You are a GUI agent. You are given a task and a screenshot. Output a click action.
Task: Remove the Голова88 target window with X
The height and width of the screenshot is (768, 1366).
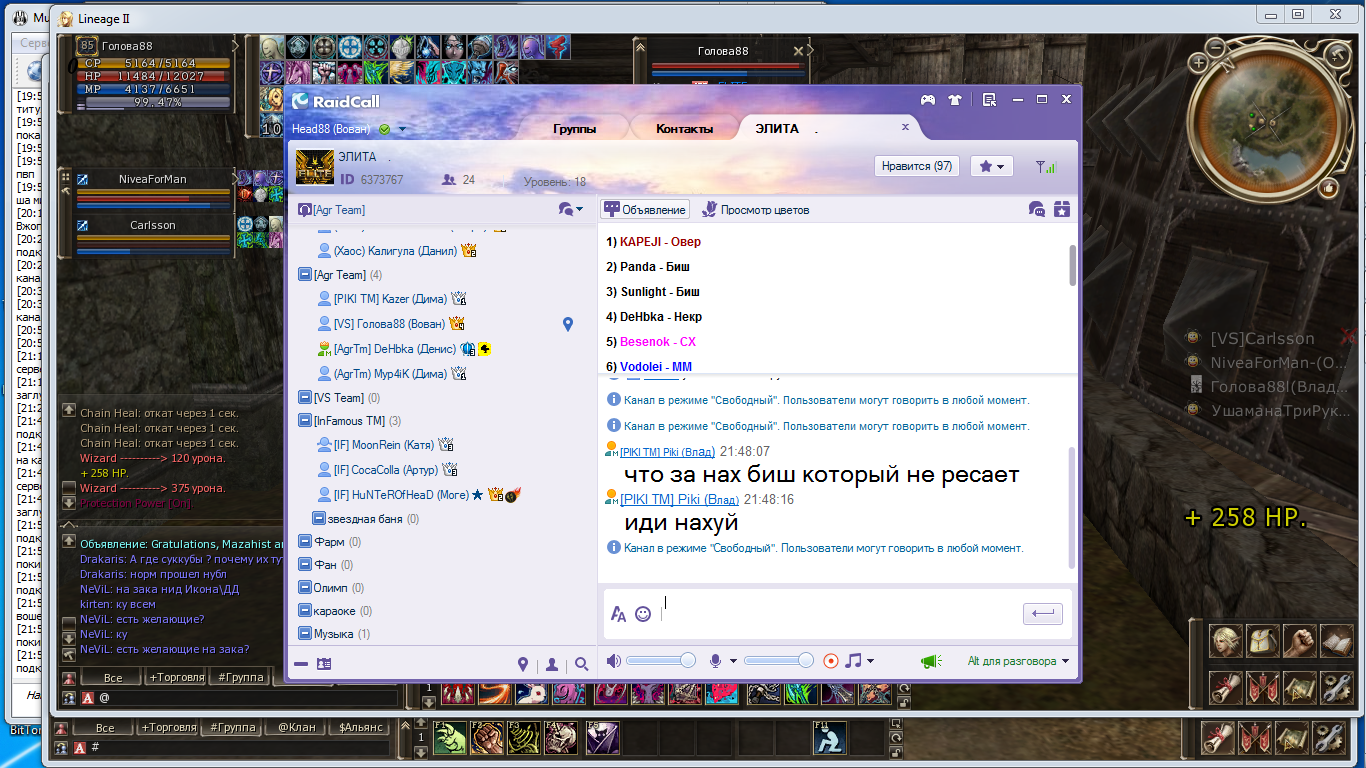(798, 51)
